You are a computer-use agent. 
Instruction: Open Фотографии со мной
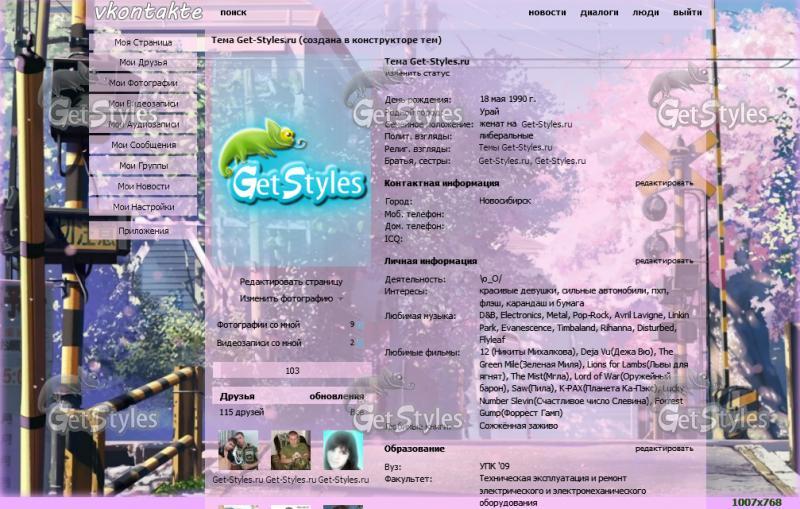tap(258, 325)
